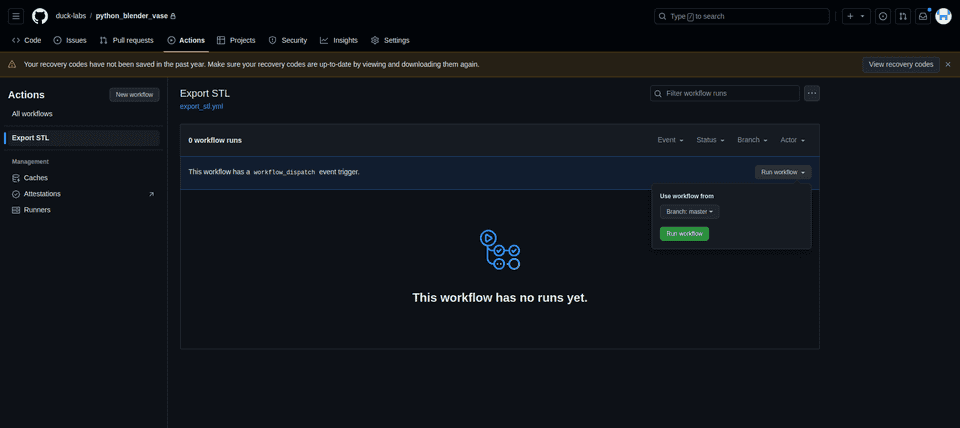960x428 pixels.
Task: Click the View recovery codes button
Action: (x=901, y=64)
